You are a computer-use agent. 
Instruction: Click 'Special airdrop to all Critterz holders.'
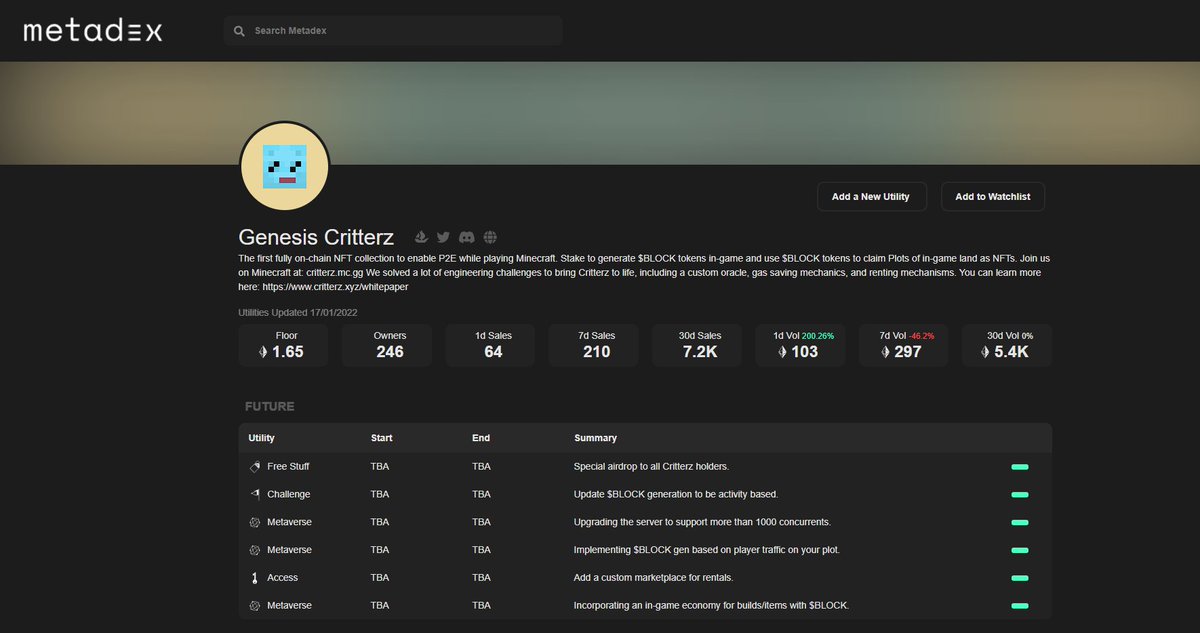(x=651, y=466)
